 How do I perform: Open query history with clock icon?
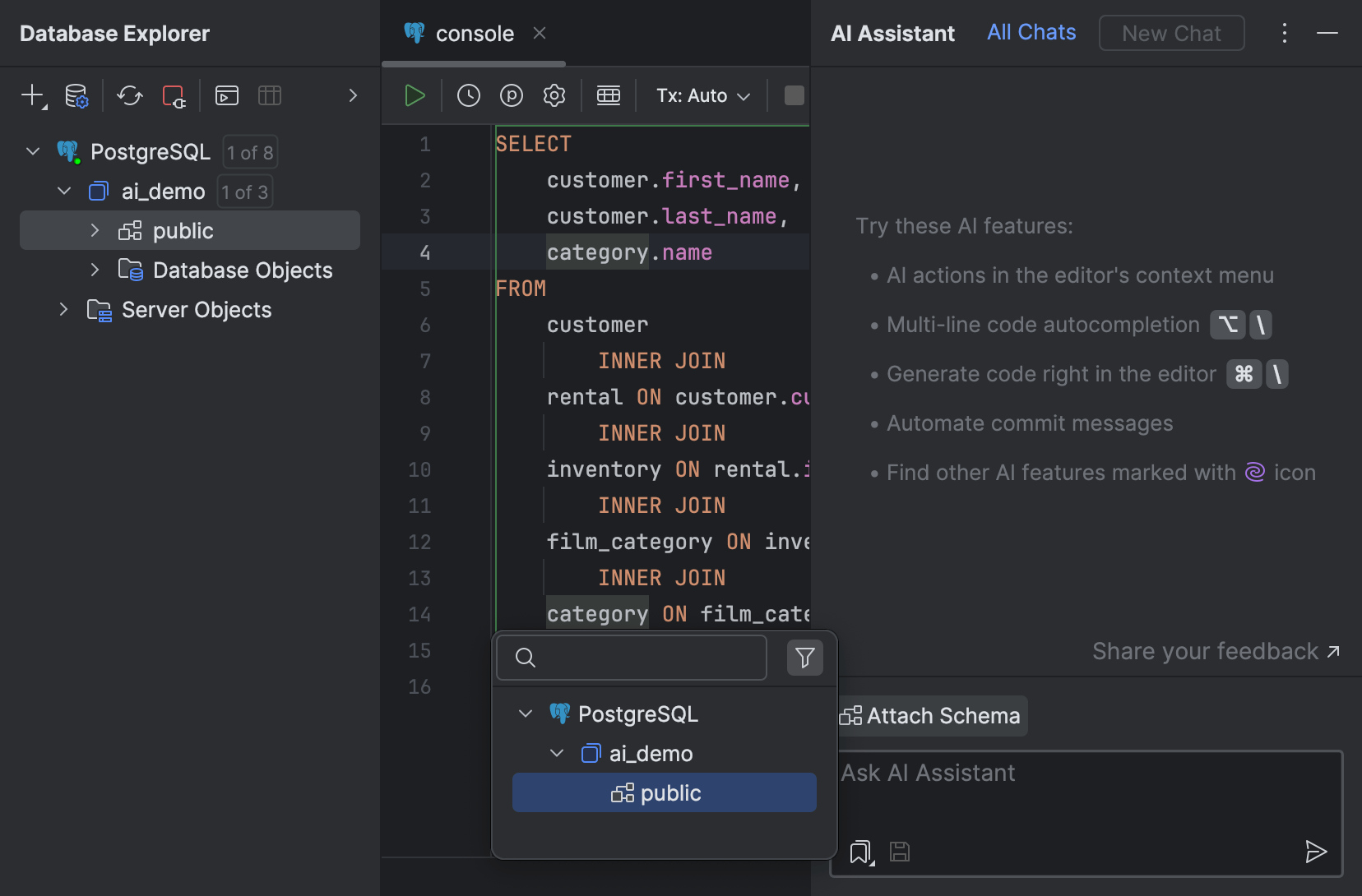pyautogui.click(x=468, y=95)
